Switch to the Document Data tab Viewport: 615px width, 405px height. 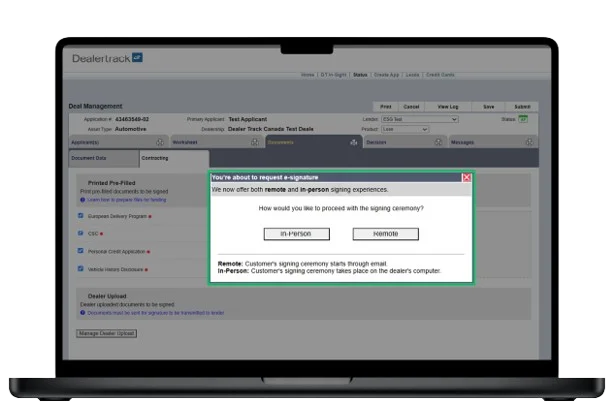89,158
